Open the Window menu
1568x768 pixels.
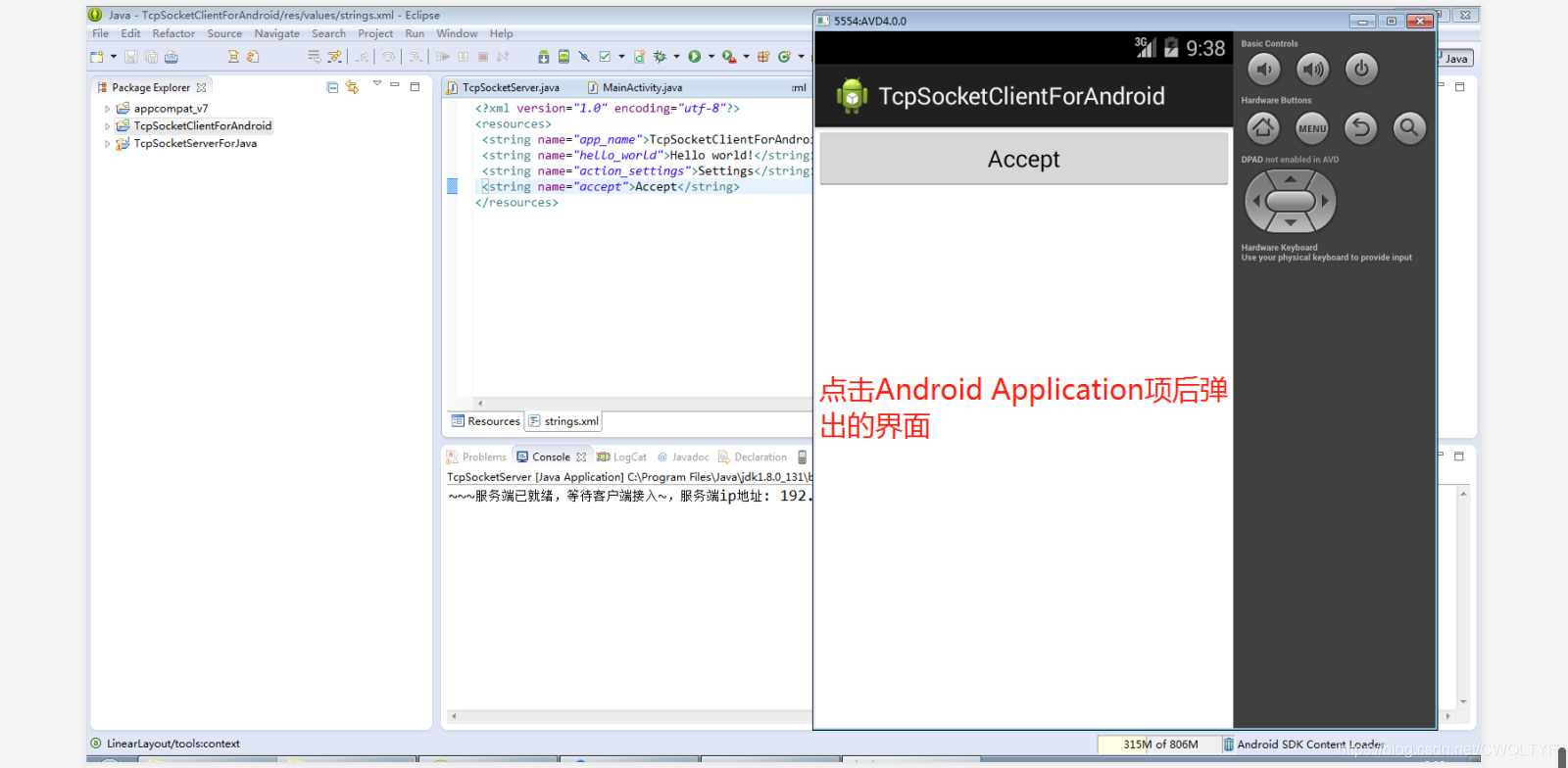(457, 33)
